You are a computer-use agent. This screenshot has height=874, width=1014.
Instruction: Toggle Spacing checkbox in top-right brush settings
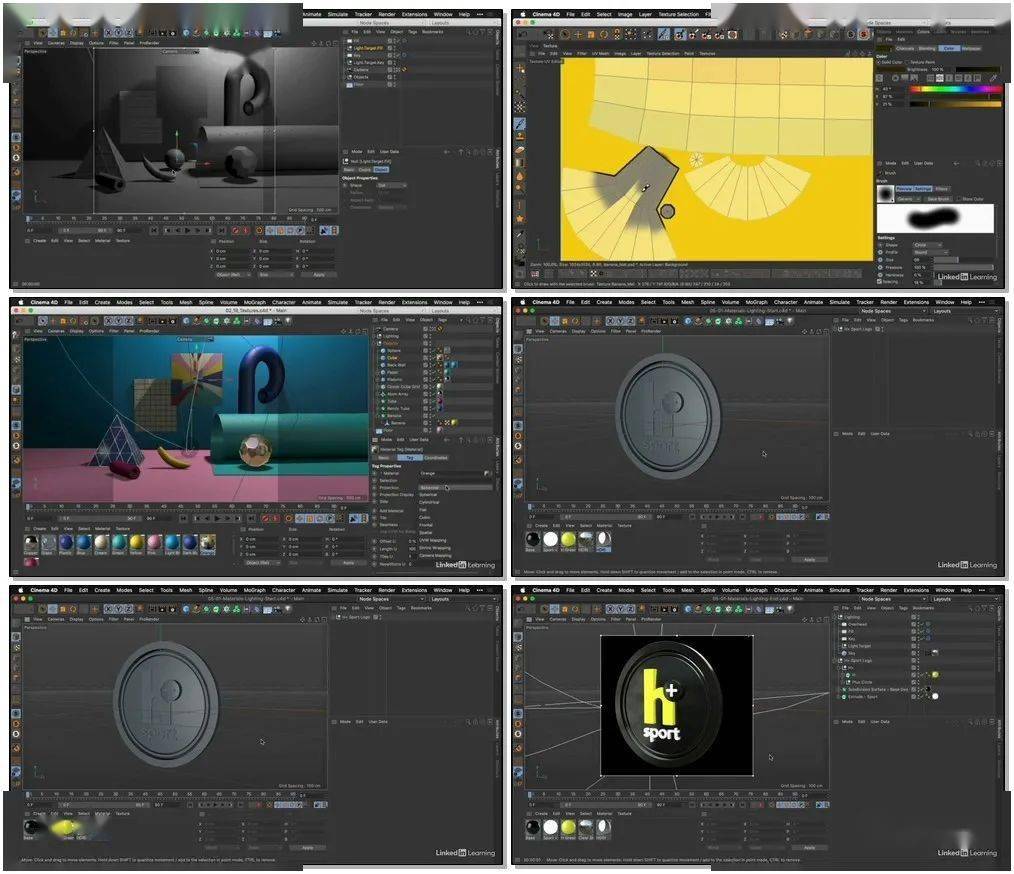(880, 282)
